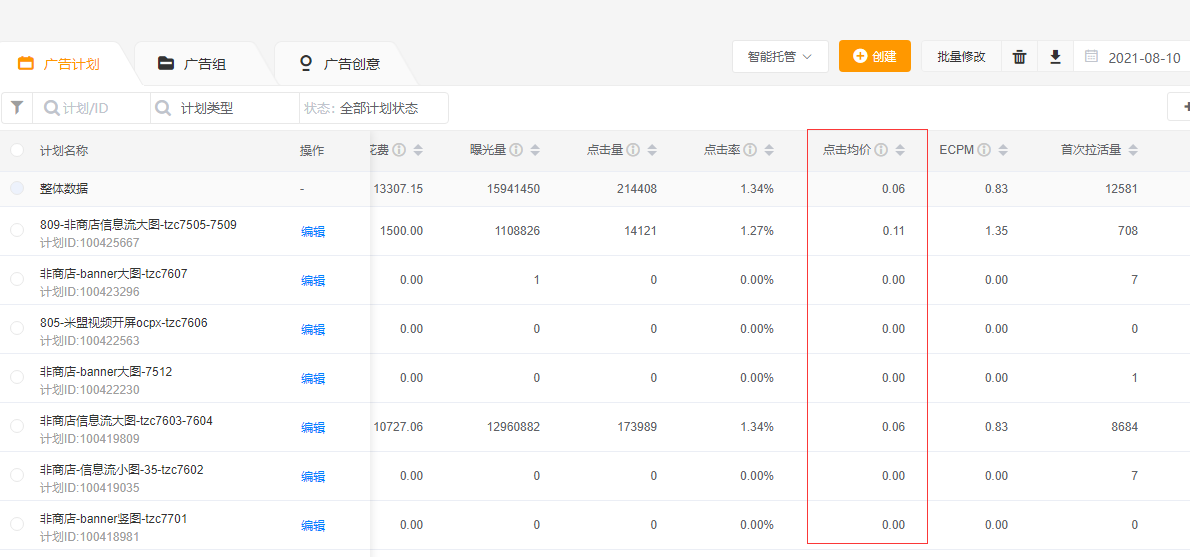The width and height of the screenshot is (1190, 557).
Task: Click the download export icon
Action: click(1055, 57)
